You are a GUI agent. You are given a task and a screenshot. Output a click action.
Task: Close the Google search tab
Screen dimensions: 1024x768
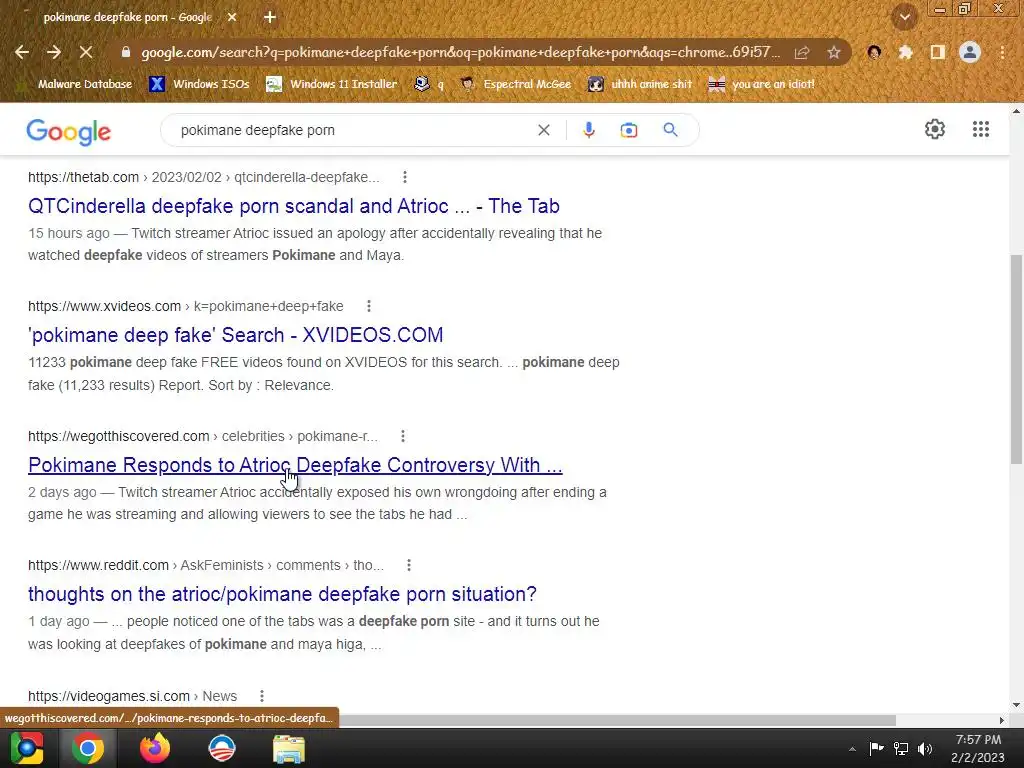tap(232, 17)
